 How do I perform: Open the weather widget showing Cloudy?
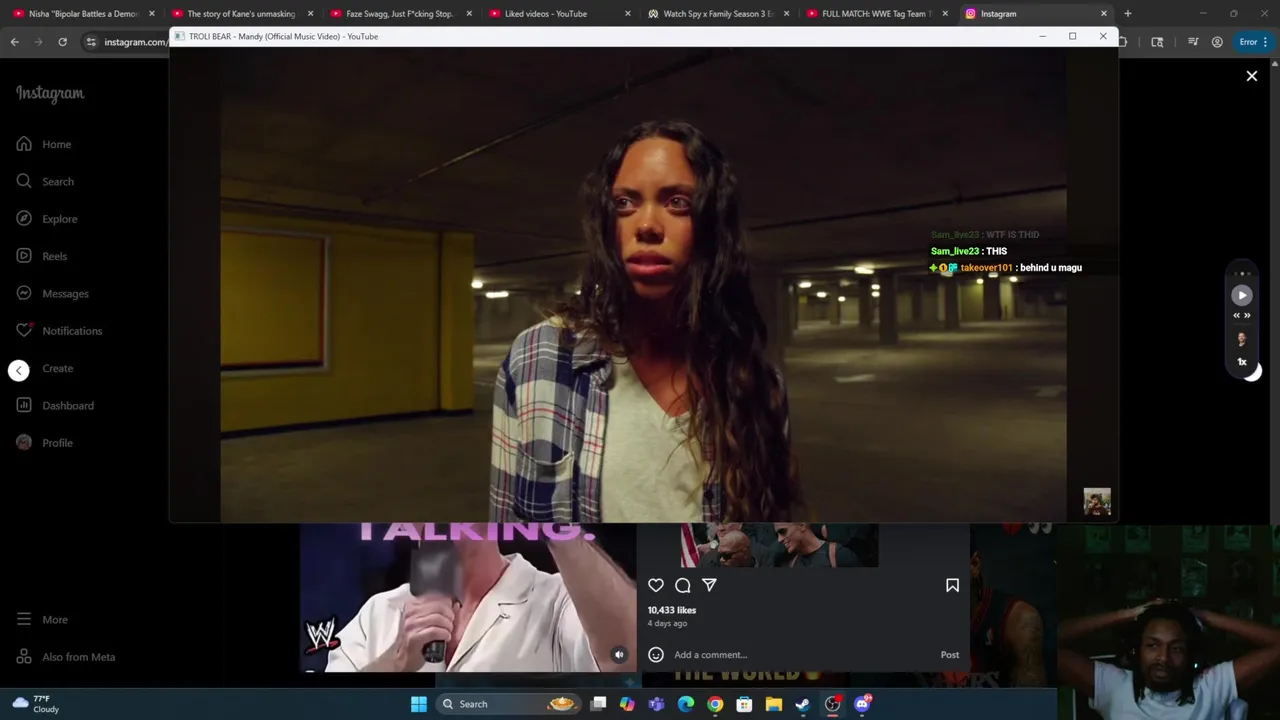36,704
